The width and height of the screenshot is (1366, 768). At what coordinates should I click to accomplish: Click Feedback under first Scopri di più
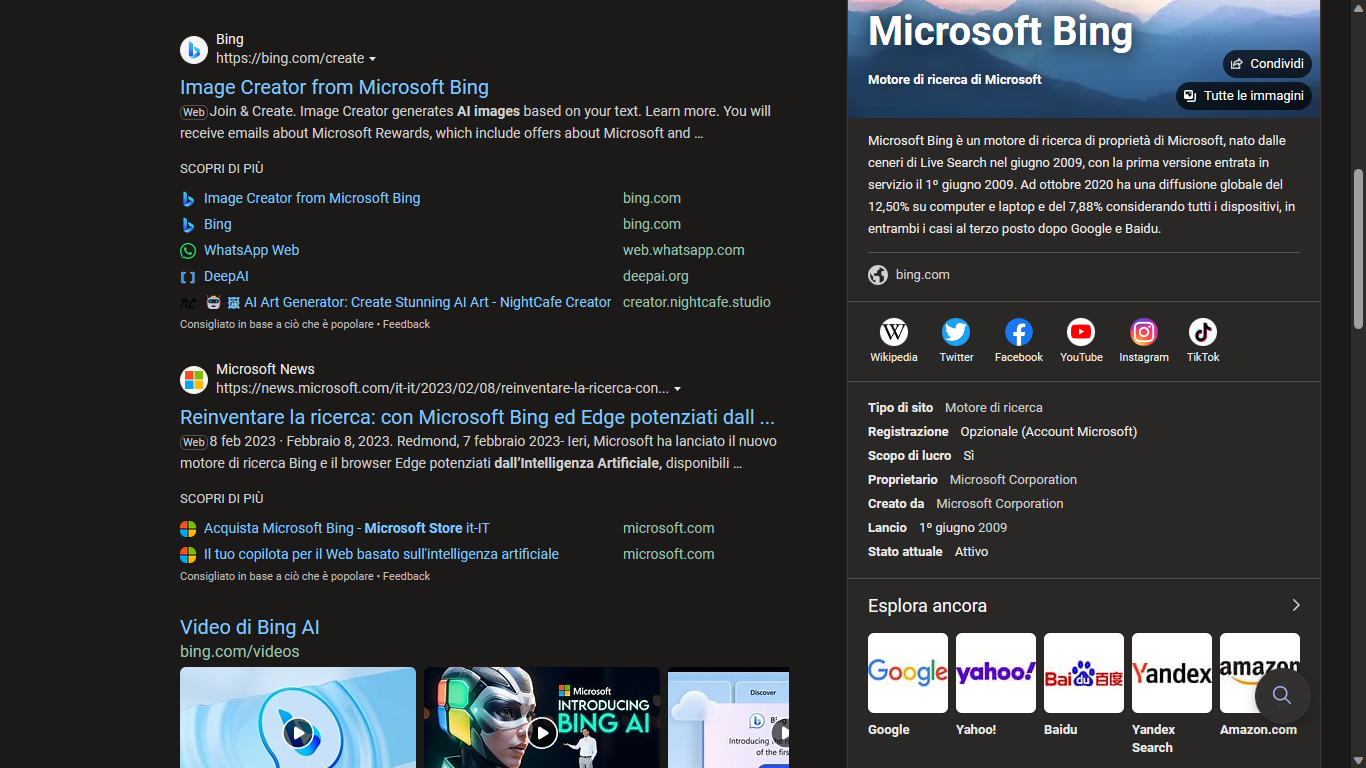coord(406,324)
